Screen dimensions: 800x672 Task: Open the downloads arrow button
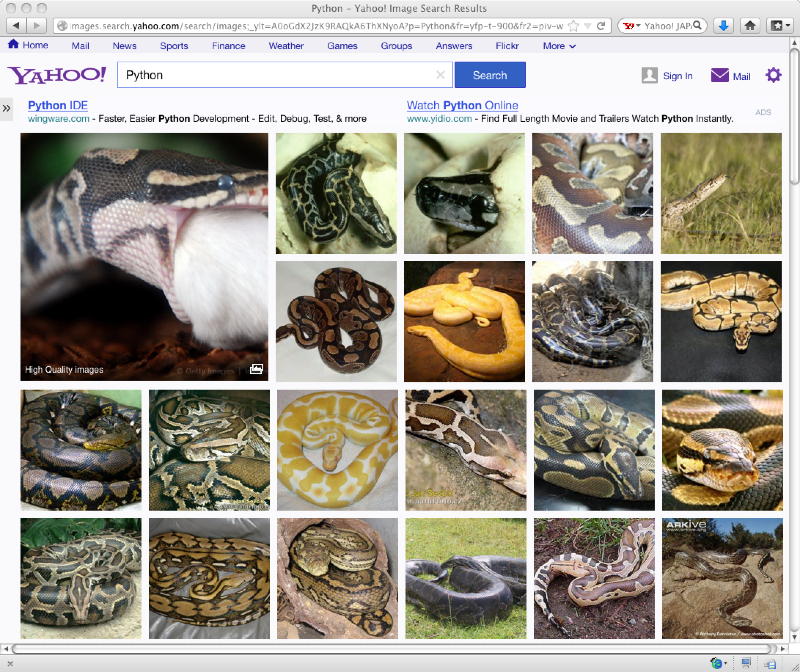point(723,26)
